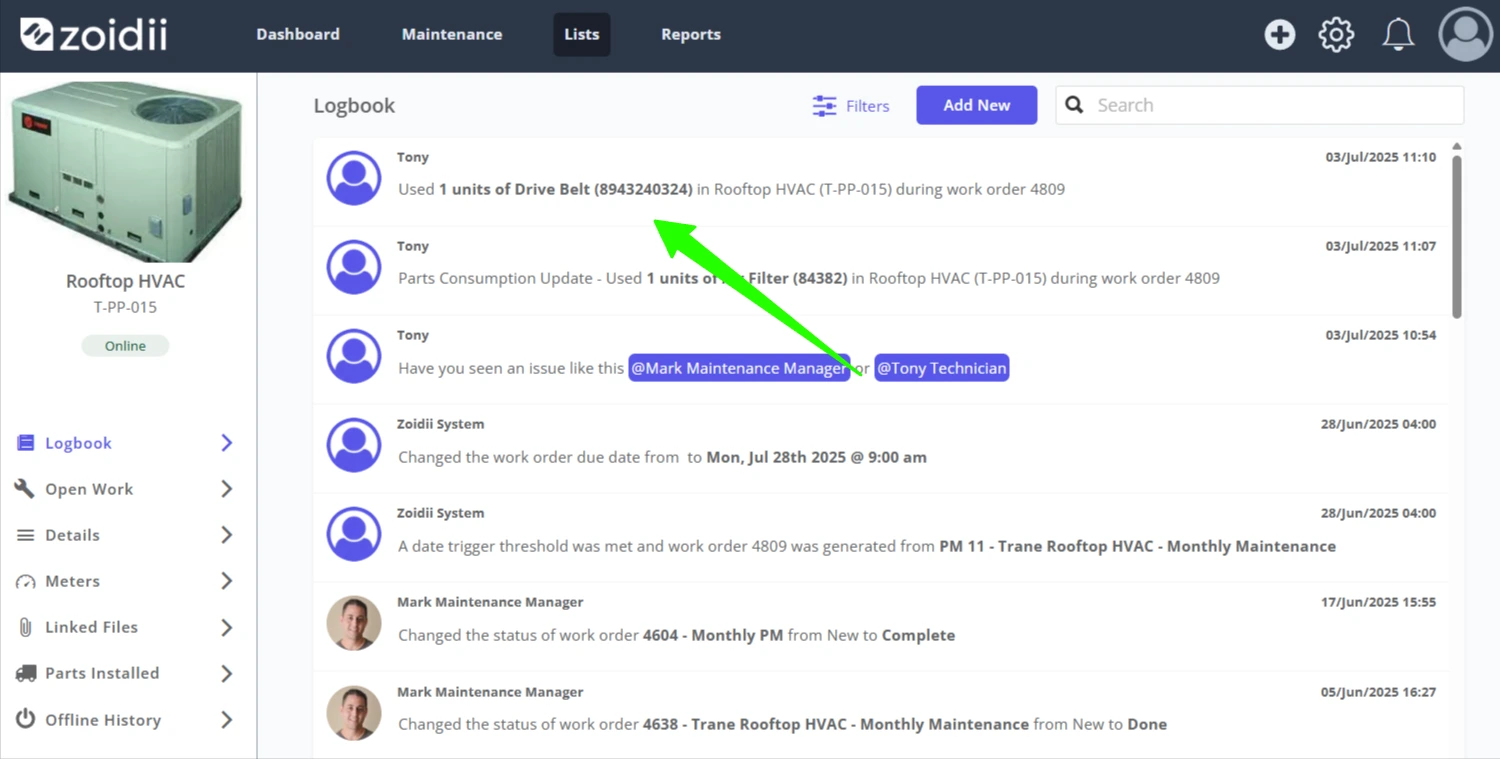Screen dimensions: 1500x759
Task: Select the Open Work wrench icon
Action: click(x=25, y=488)
